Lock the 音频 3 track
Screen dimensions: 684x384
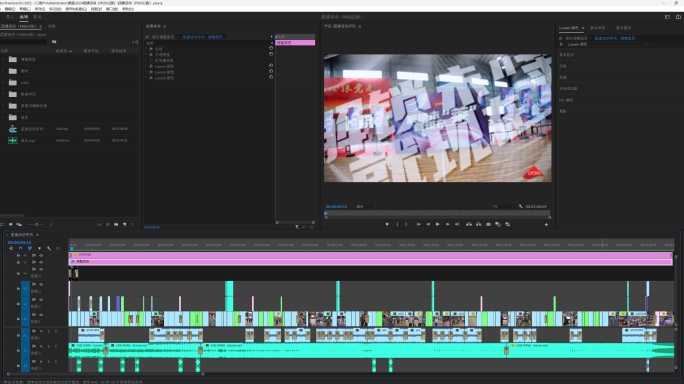click(18, 366)
